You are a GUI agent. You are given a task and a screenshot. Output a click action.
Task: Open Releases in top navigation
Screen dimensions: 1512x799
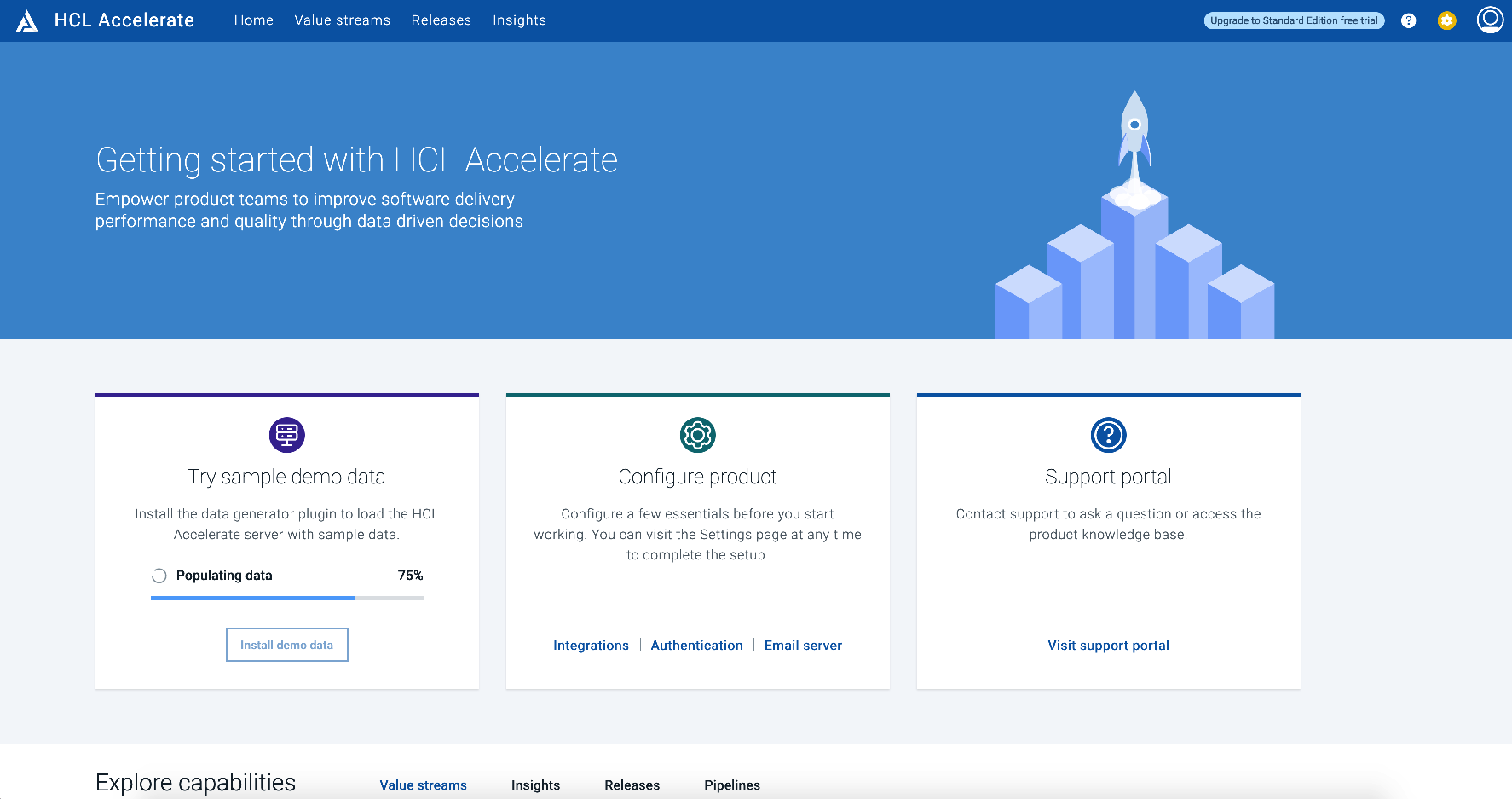[x=441, y=20]
